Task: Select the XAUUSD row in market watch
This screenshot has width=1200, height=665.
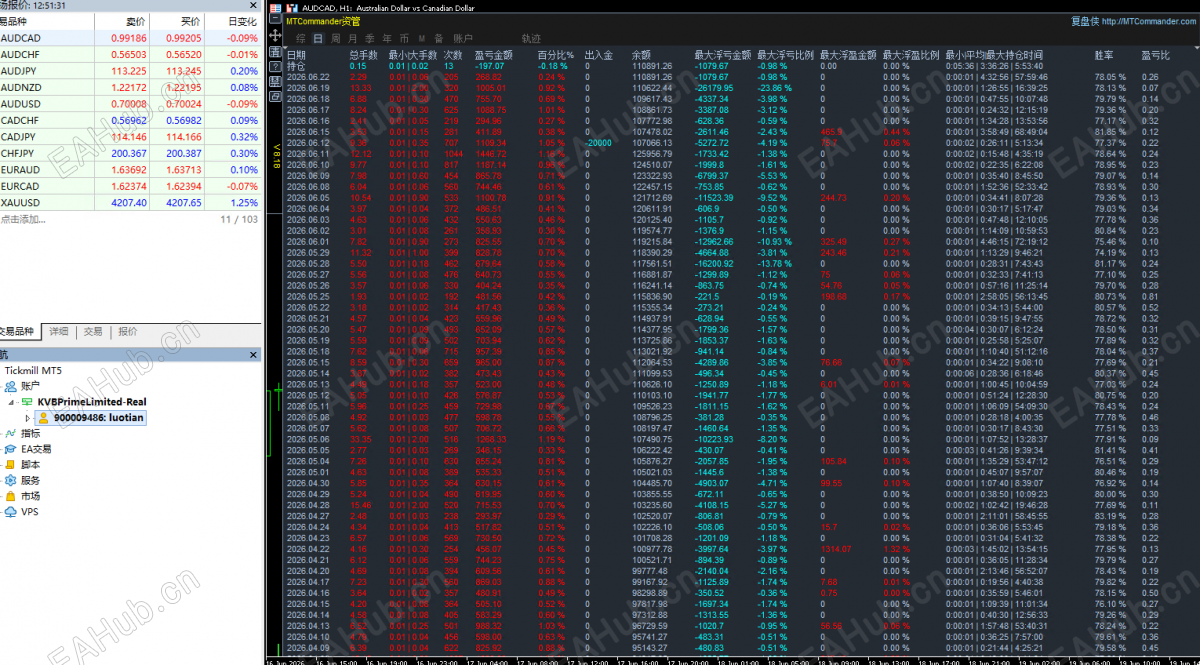Action: click(x=130, y=202)
